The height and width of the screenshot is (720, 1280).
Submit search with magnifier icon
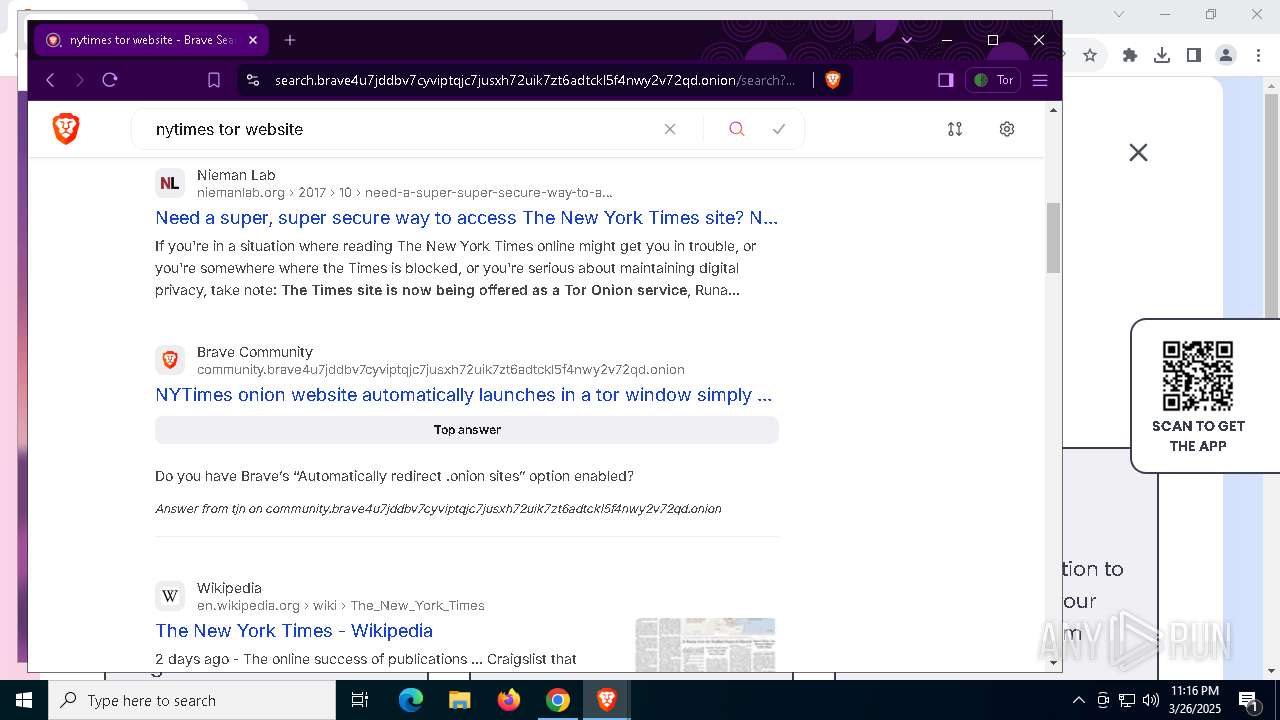[x=737, y=129]
